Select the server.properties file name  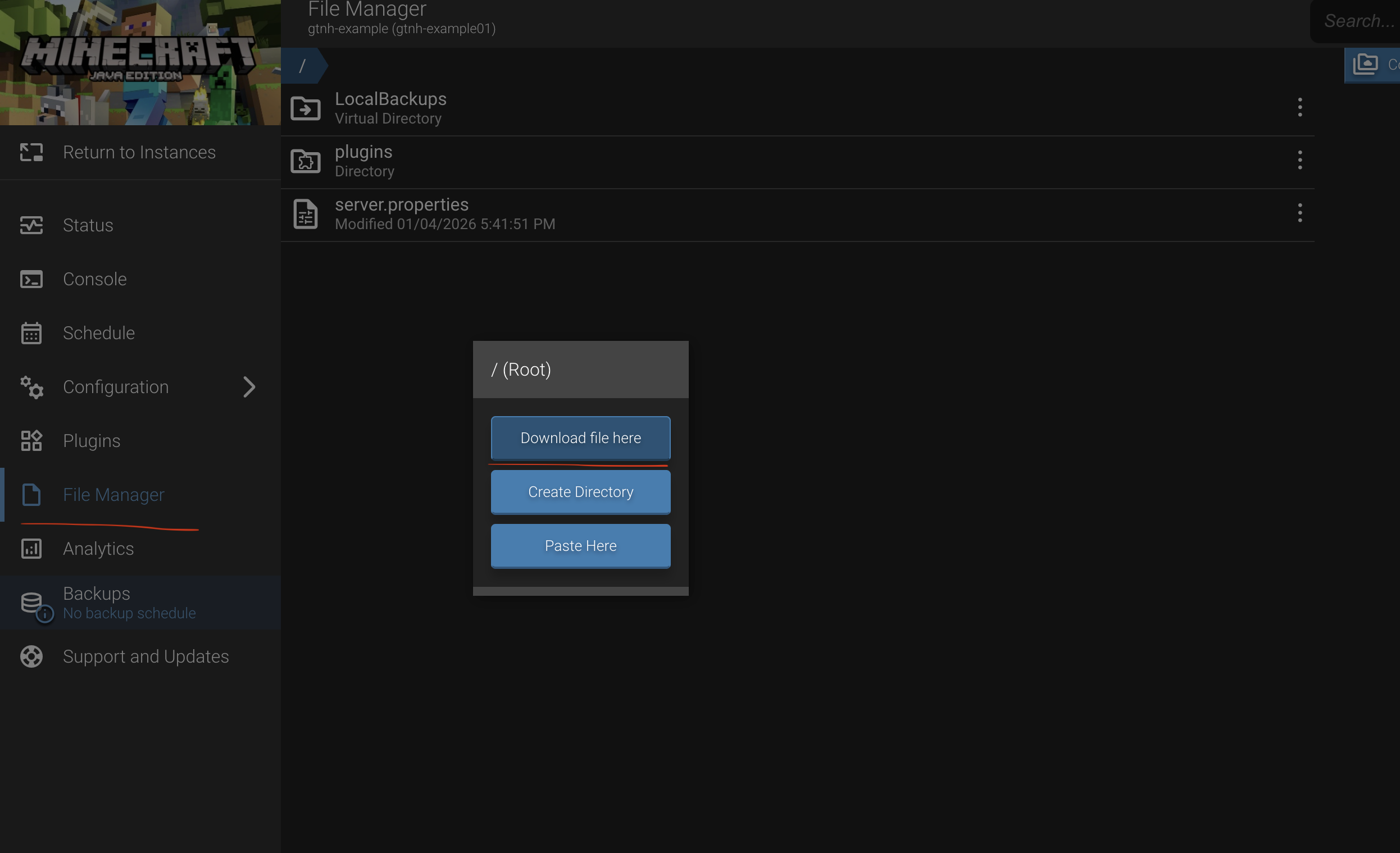point(402,204)
